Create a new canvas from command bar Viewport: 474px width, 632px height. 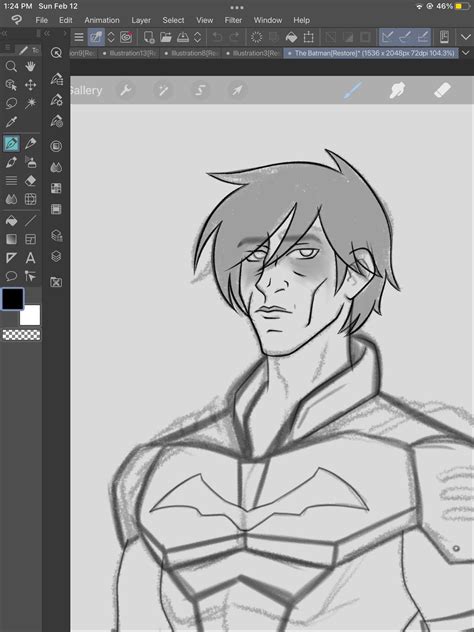(x=149, y=37)
